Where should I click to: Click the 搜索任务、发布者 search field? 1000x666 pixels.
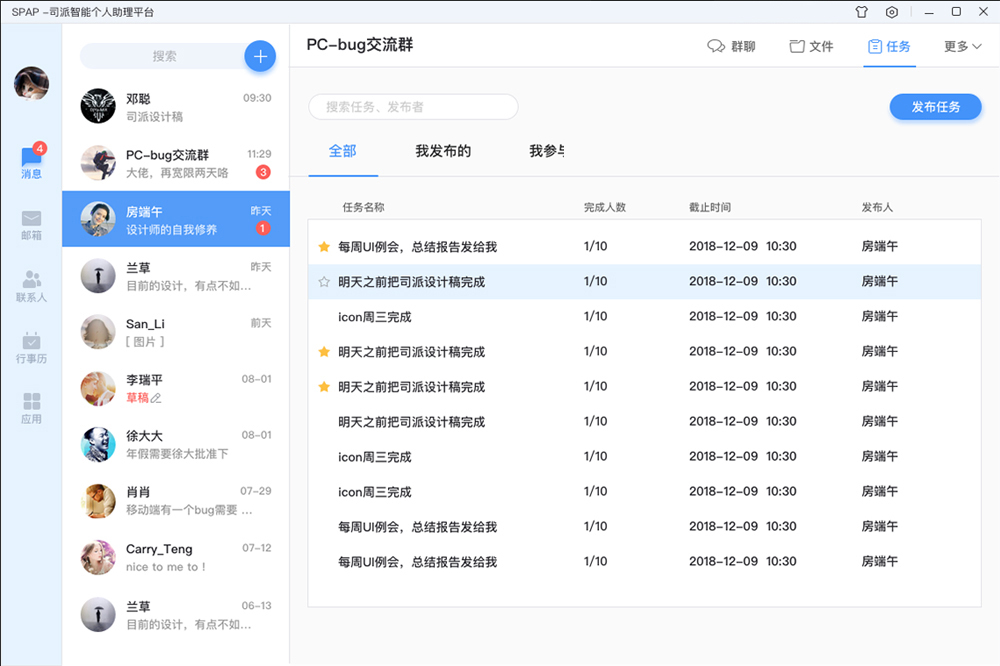tap(413, 107)
